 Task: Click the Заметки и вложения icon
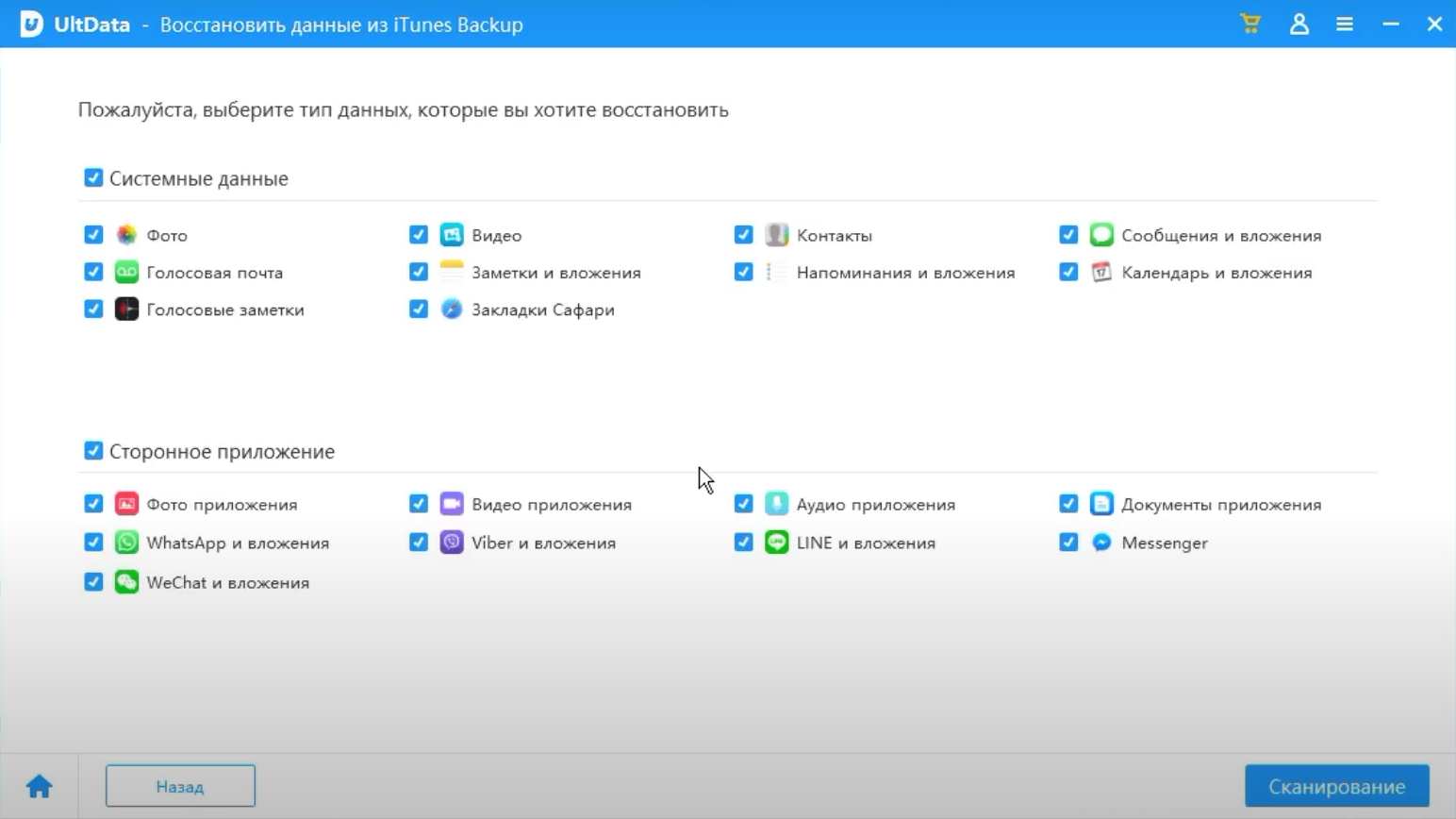coord(452,272)
